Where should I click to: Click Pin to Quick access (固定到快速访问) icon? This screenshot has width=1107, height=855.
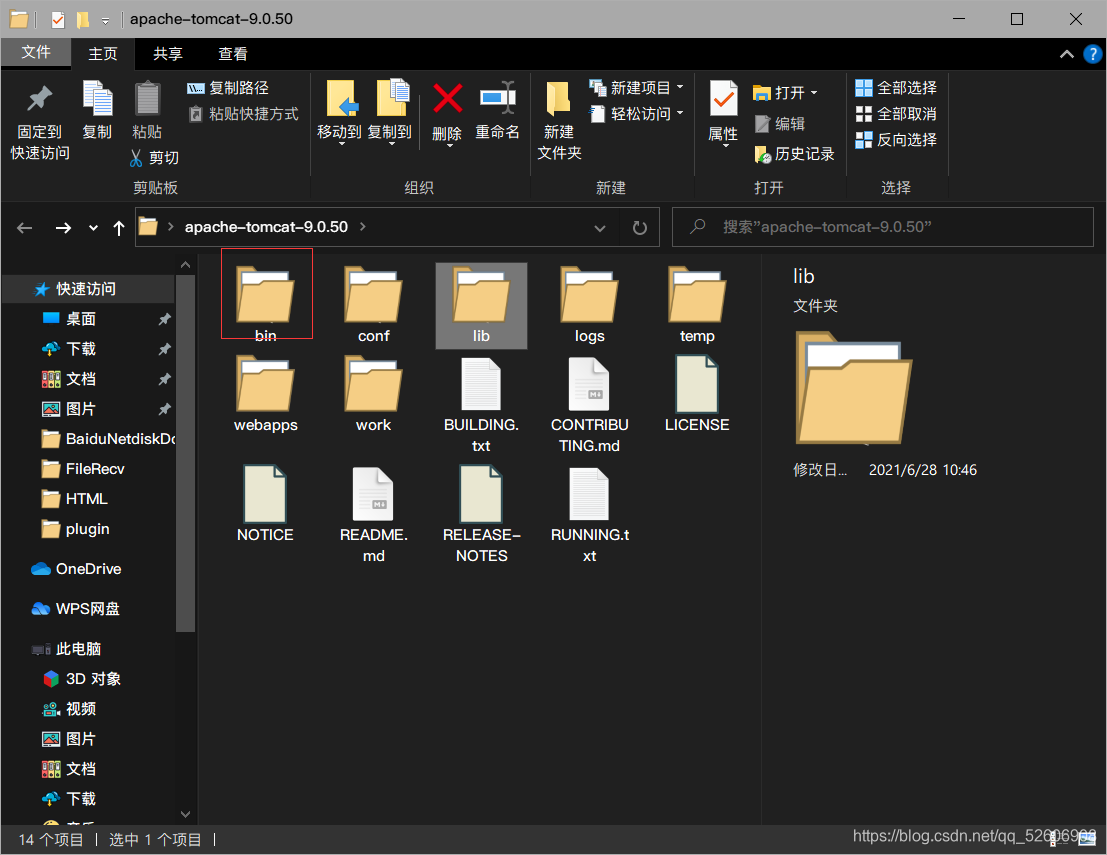click(x=40, y=99)
